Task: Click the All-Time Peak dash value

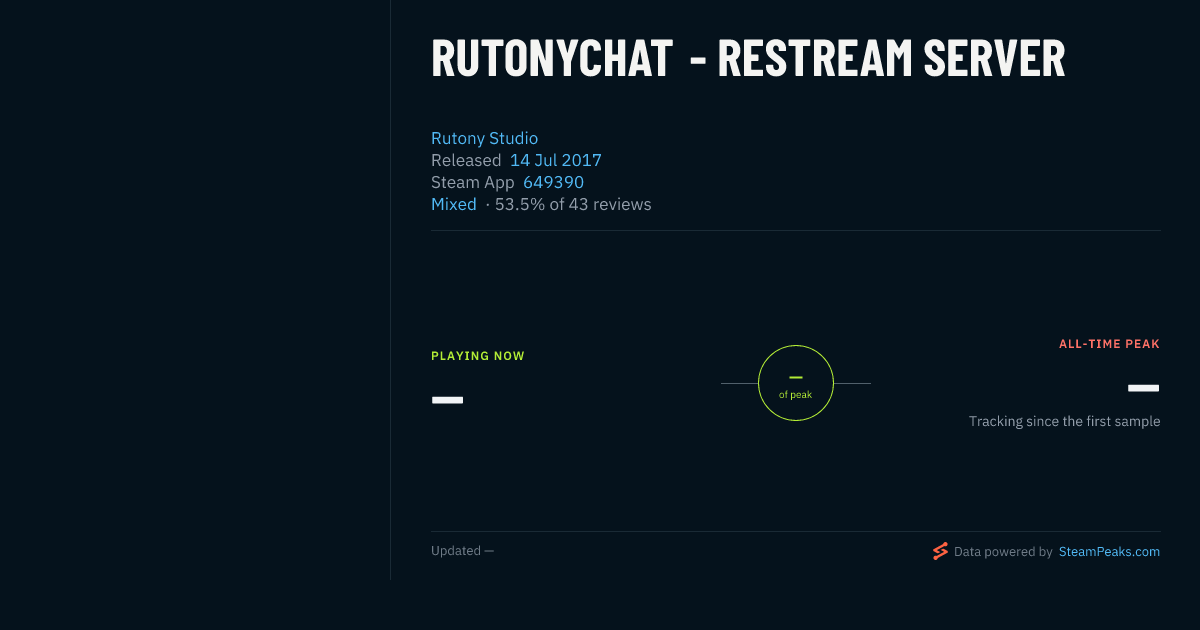Action: coord(1143,388)
